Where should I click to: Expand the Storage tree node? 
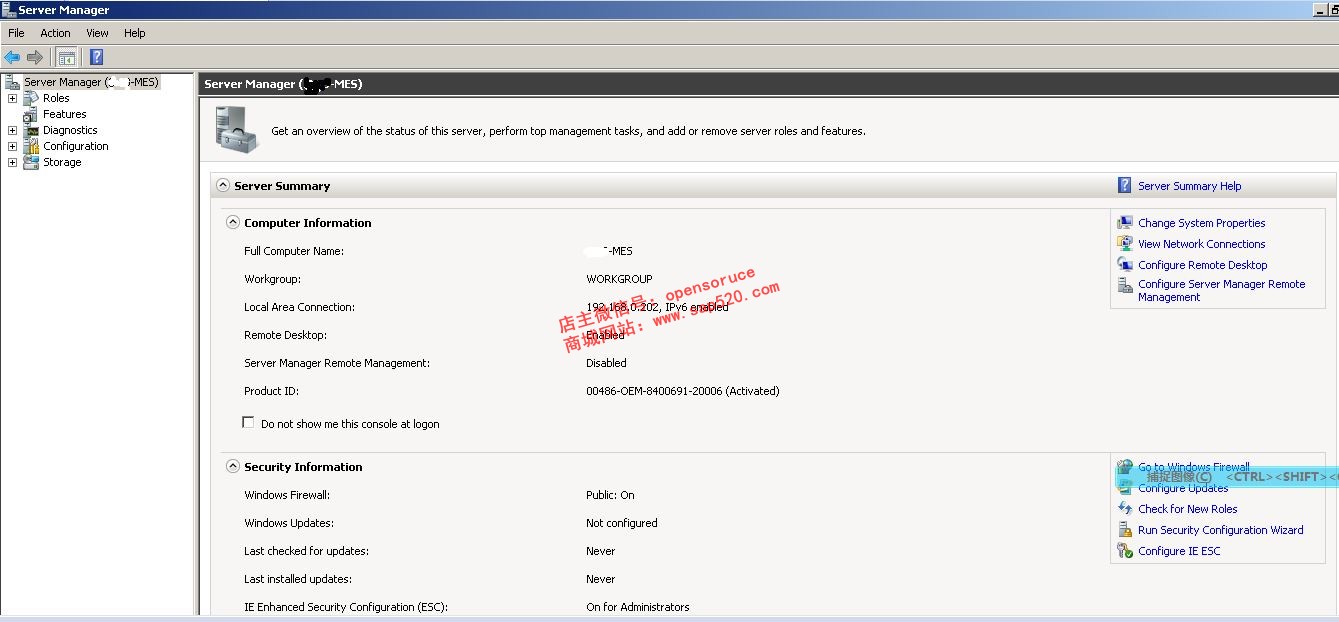[x=12, y=162]
